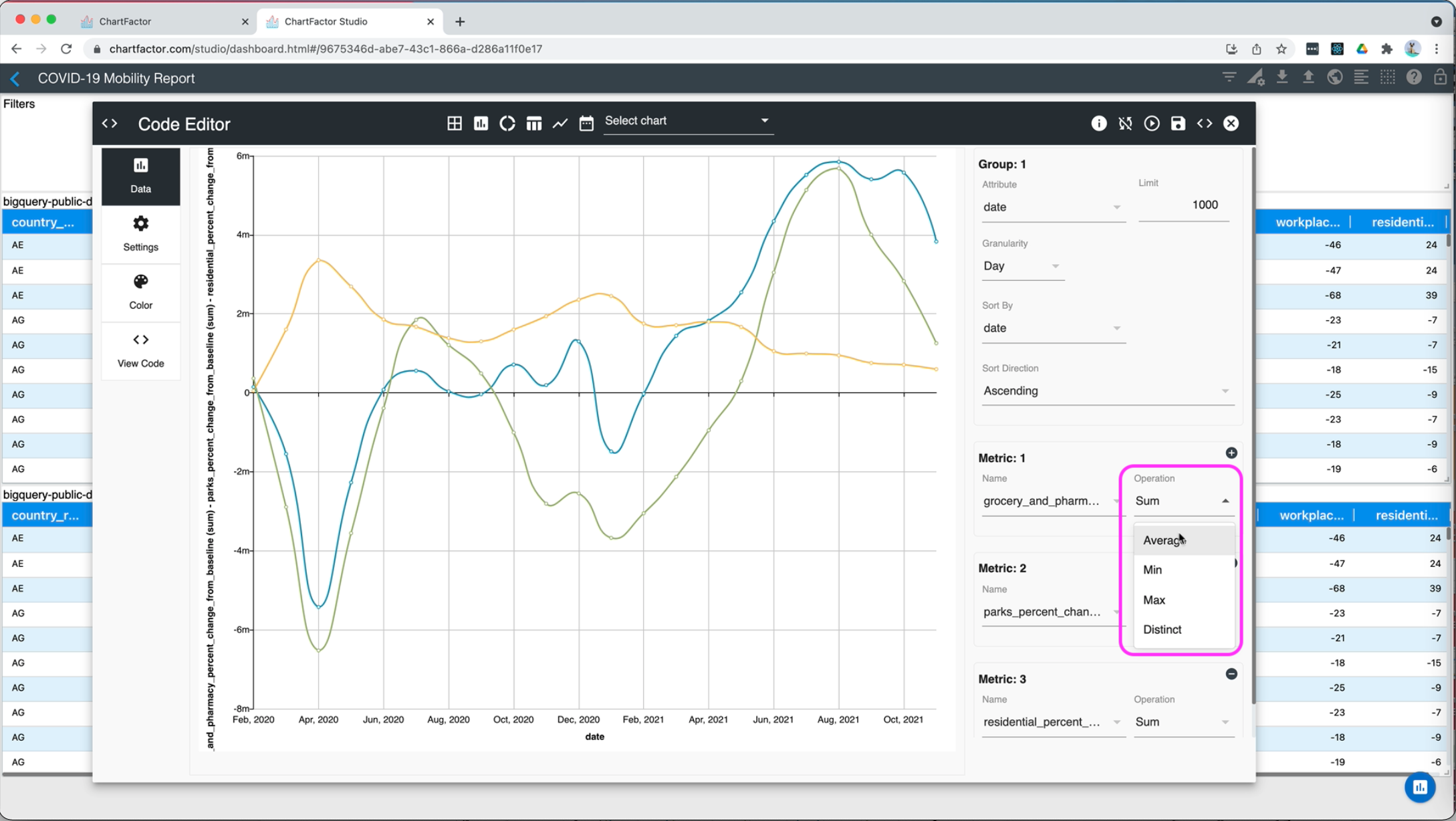Remove Metric 3 with minus icon
This screenshot has height=821, width=1456.
click(x=1231, y=674)
